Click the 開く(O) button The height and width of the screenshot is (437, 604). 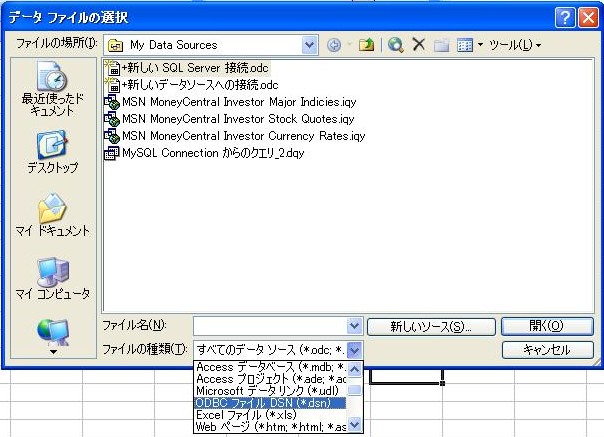[x=547, y=326]
